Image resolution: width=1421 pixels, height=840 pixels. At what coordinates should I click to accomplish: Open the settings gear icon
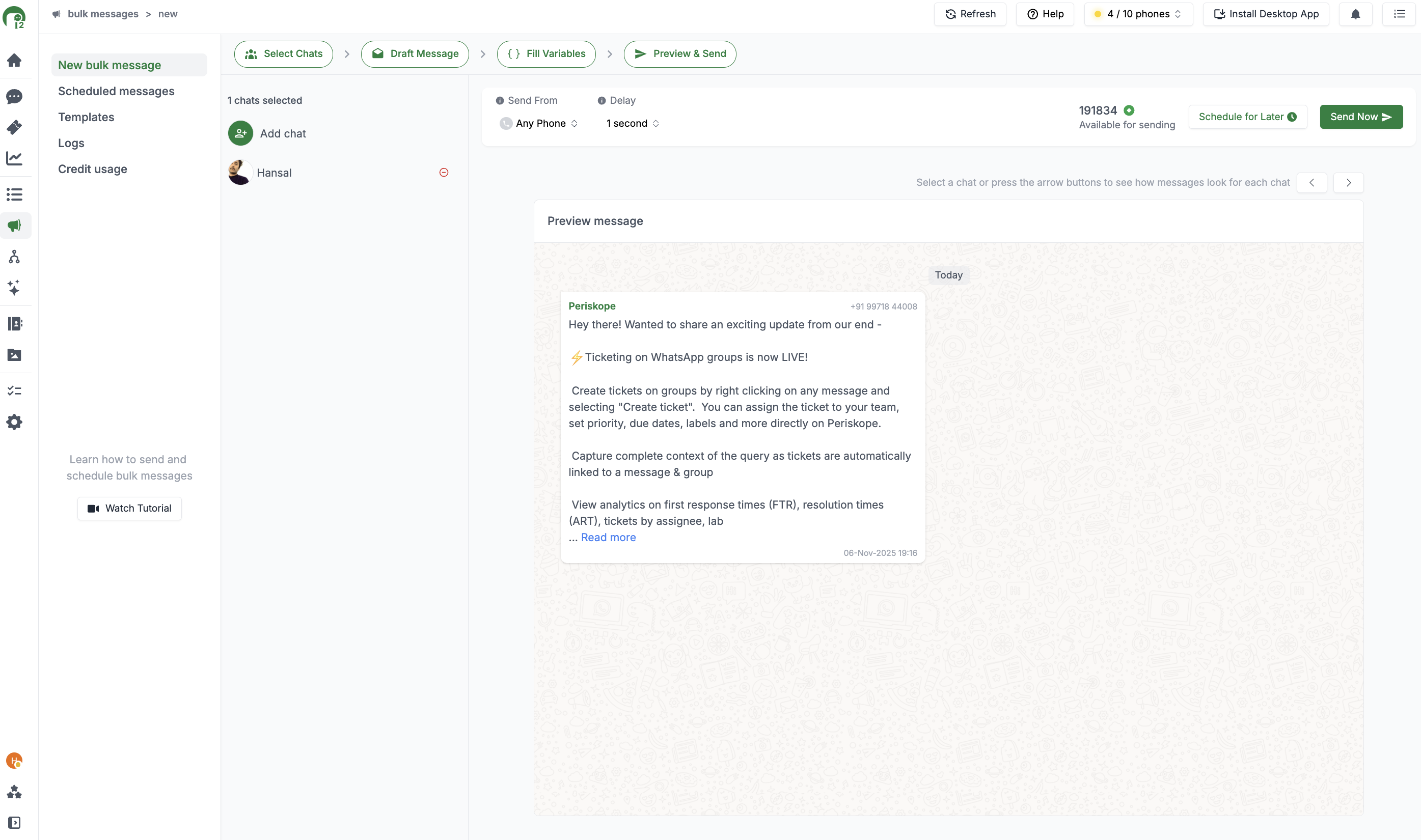14,422
